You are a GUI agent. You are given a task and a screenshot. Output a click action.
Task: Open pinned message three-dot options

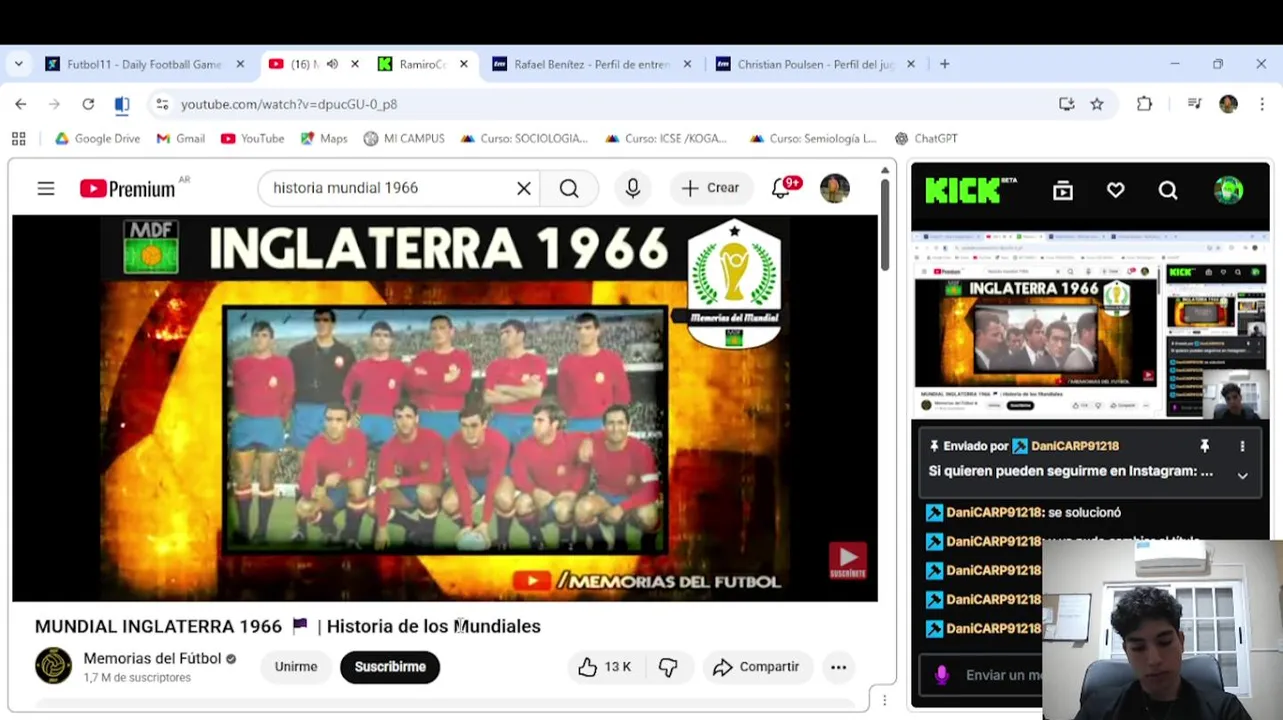(x=1242, y=446)
